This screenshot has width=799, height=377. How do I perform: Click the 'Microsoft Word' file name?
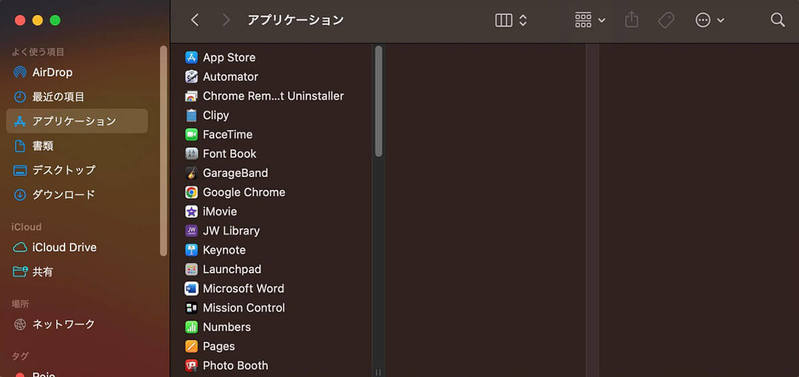click(244, 288)
